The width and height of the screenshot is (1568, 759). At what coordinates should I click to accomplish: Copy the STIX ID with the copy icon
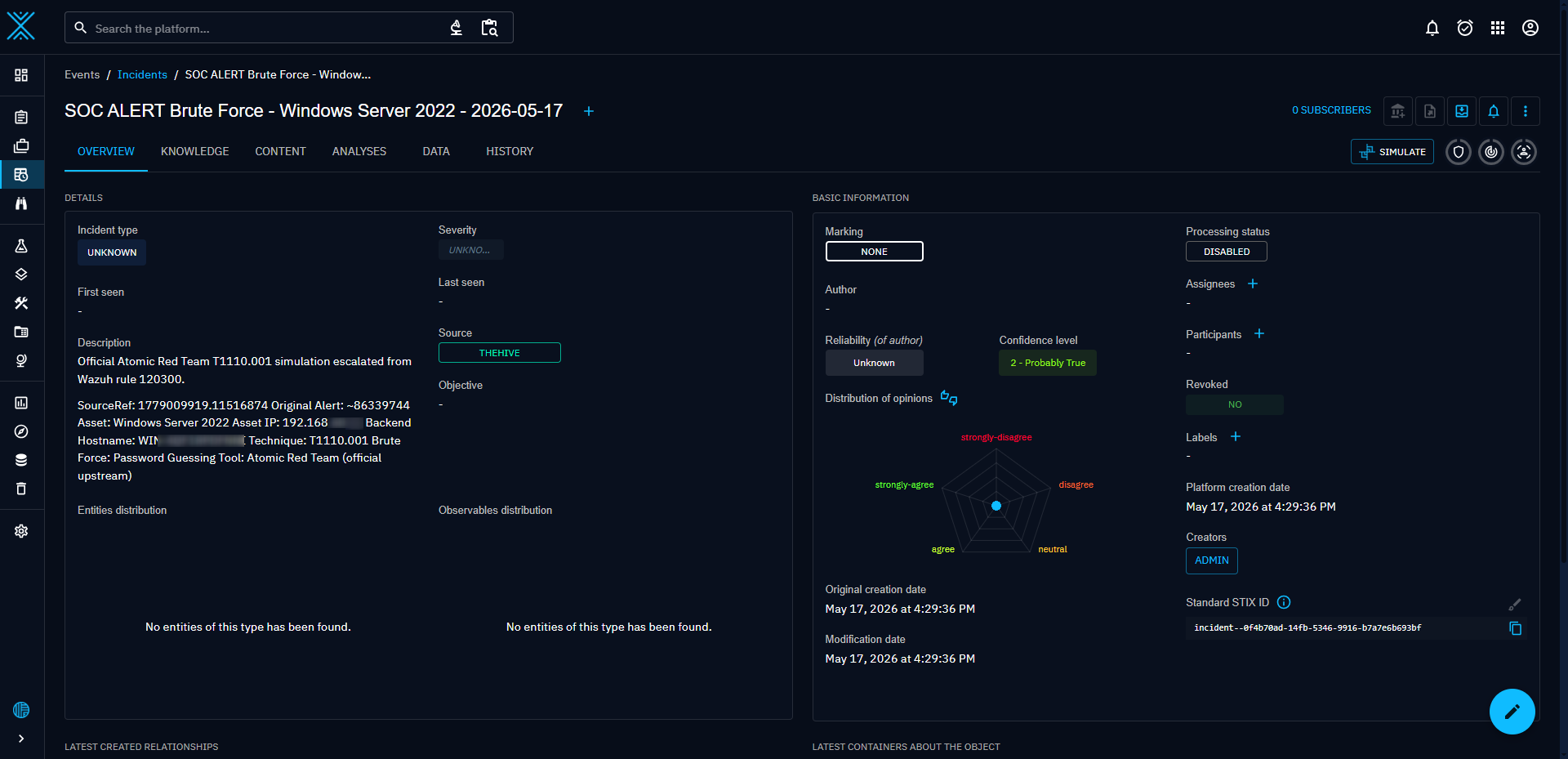point(1516,628)
